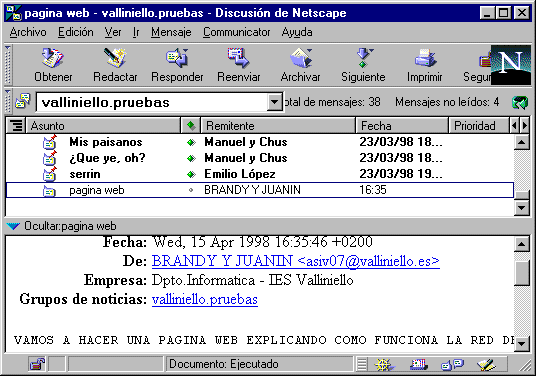This screenshot has width=536, height=376.
Task: Click the message icon for serrin
Action: point(50,174)
